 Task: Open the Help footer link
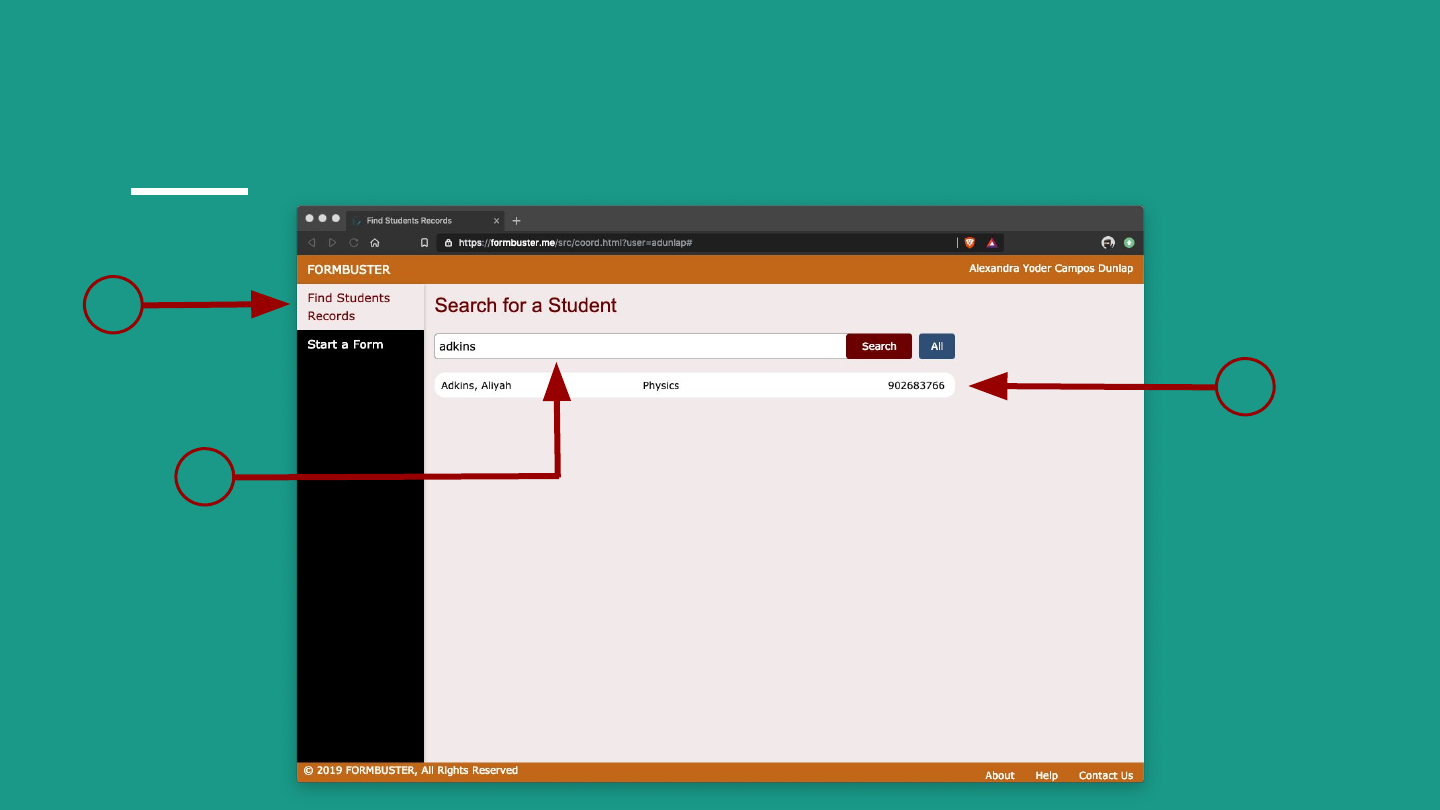1047,775
